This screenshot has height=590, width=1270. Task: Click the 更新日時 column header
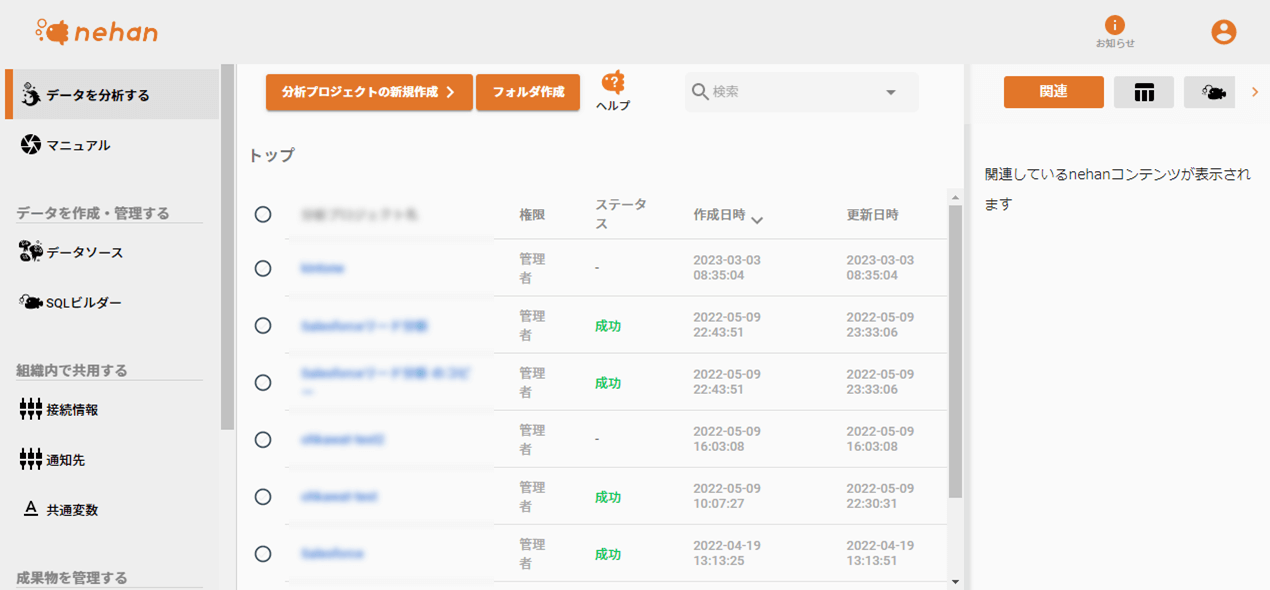pos(872,214)
